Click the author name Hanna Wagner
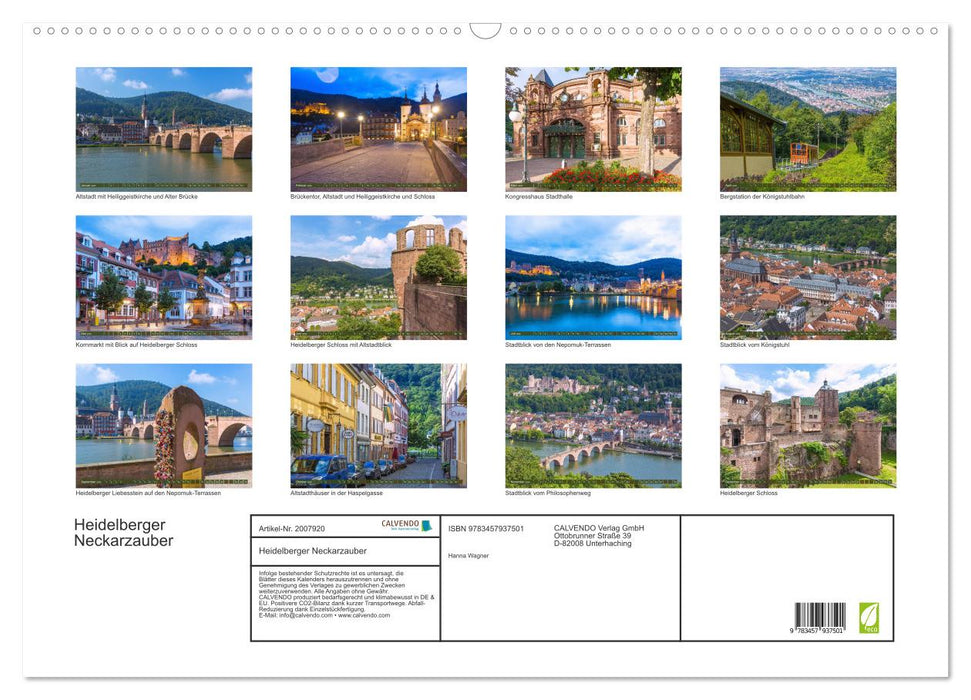 click(466, 555)
